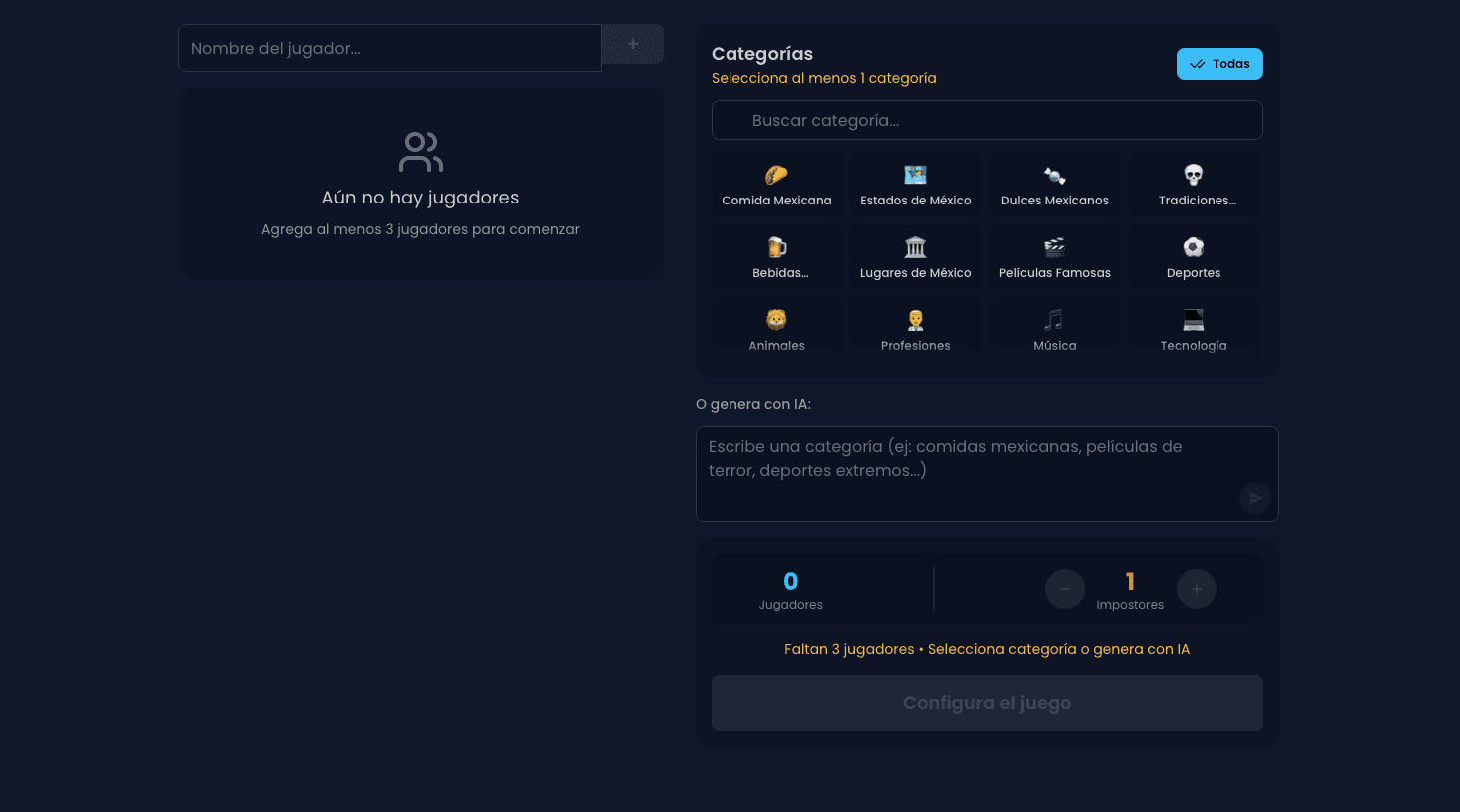Choose the Películas Famosas clapperboard category
The height and width of the screenshot is (812, 1460).
[1054, 258]
